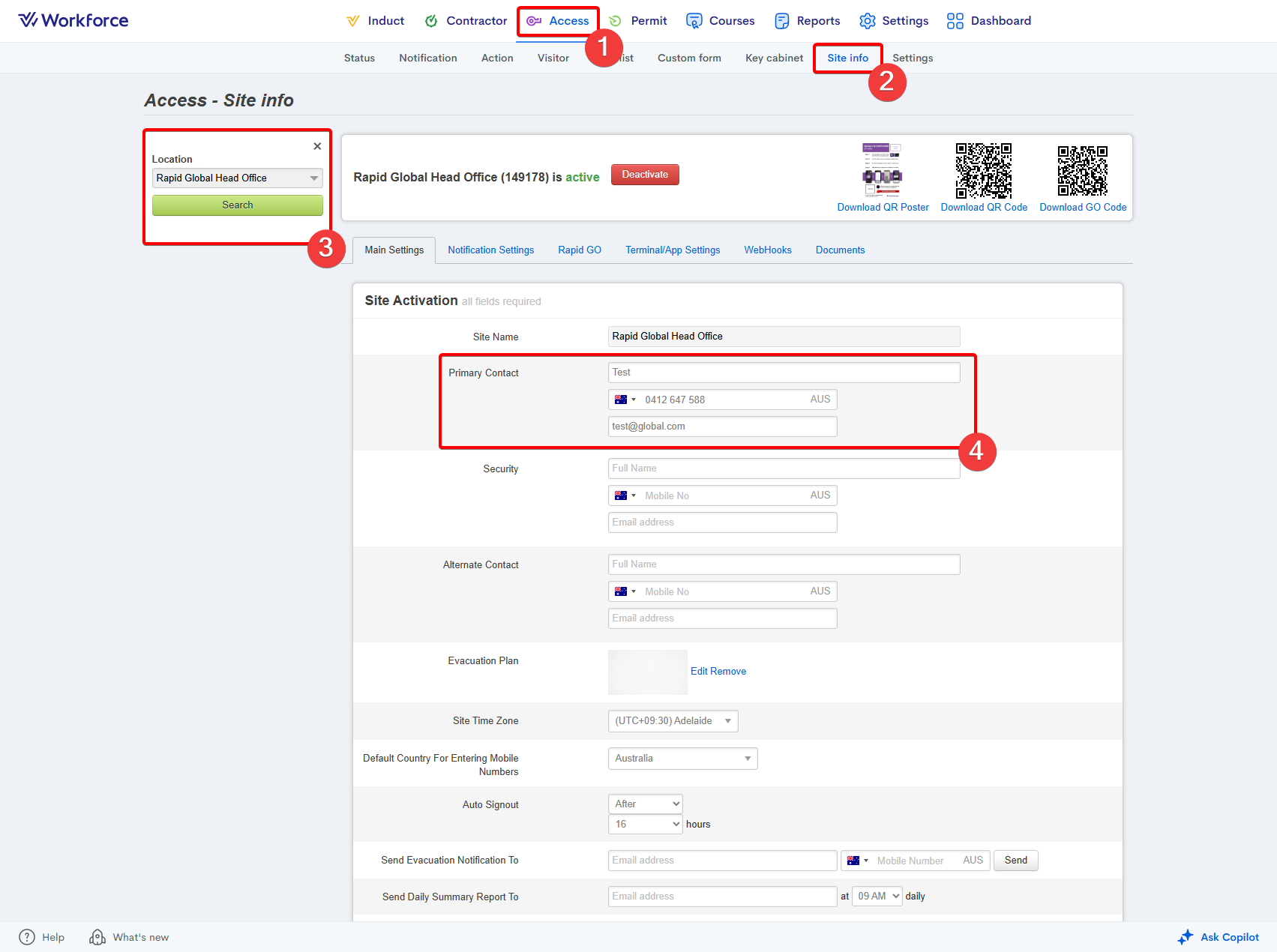Click the red Deactivate button

click(645, 175)
